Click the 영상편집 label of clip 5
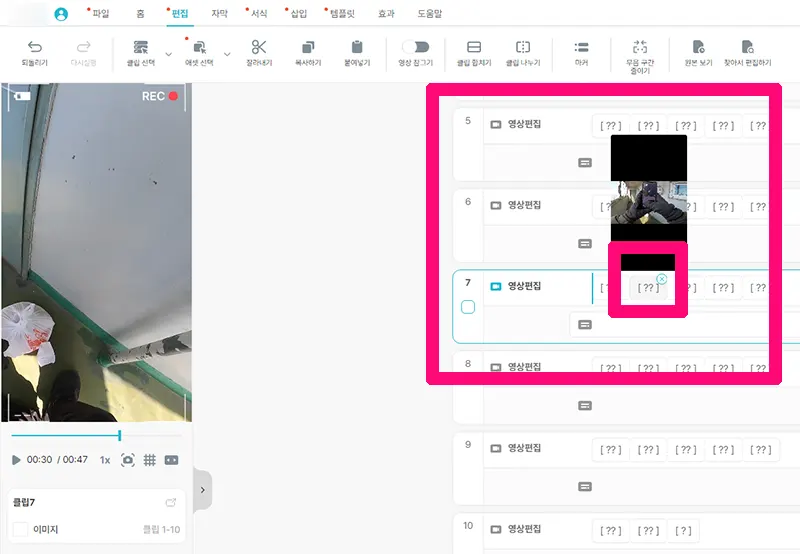Image resolution: width=800 pixels, height=554 pixels. coord(524,124)
